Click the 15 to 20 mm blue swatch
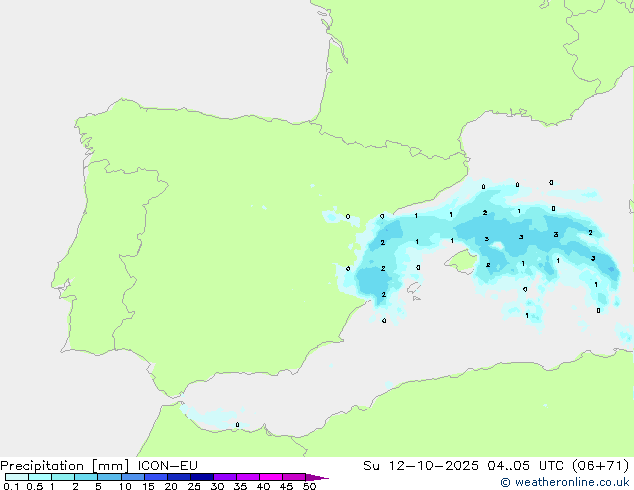The image size is (634, 490). pos(156,477)
